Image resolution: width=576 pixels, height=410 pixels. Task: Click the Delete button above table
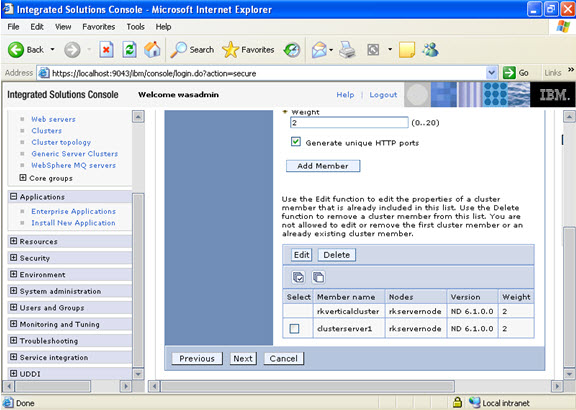tap(337, 255)
